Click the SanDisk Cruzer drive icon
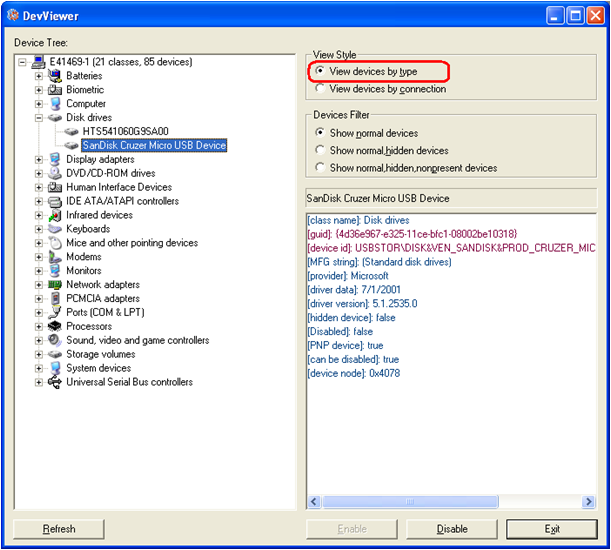The width and height of the screenshot is (611, 550). tap(71, 145)
